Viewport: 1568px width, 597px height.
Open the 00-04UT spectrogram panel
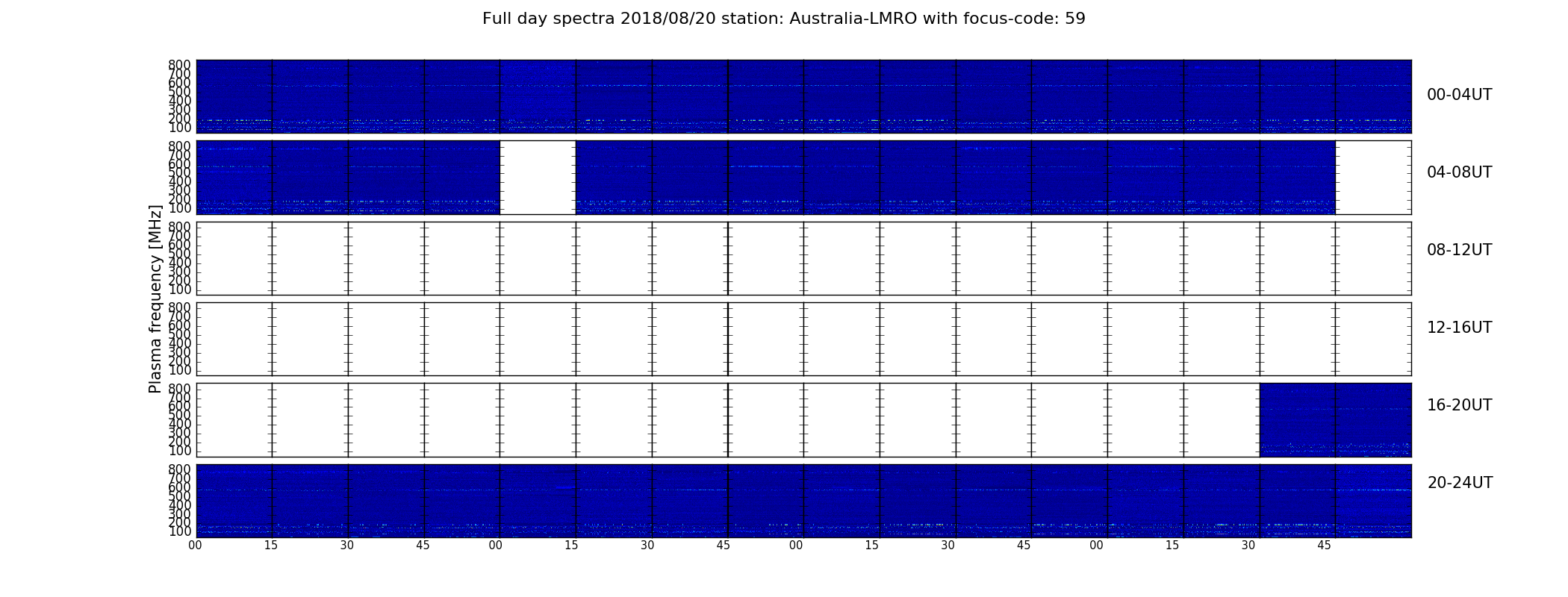click(x=803, y=96)
